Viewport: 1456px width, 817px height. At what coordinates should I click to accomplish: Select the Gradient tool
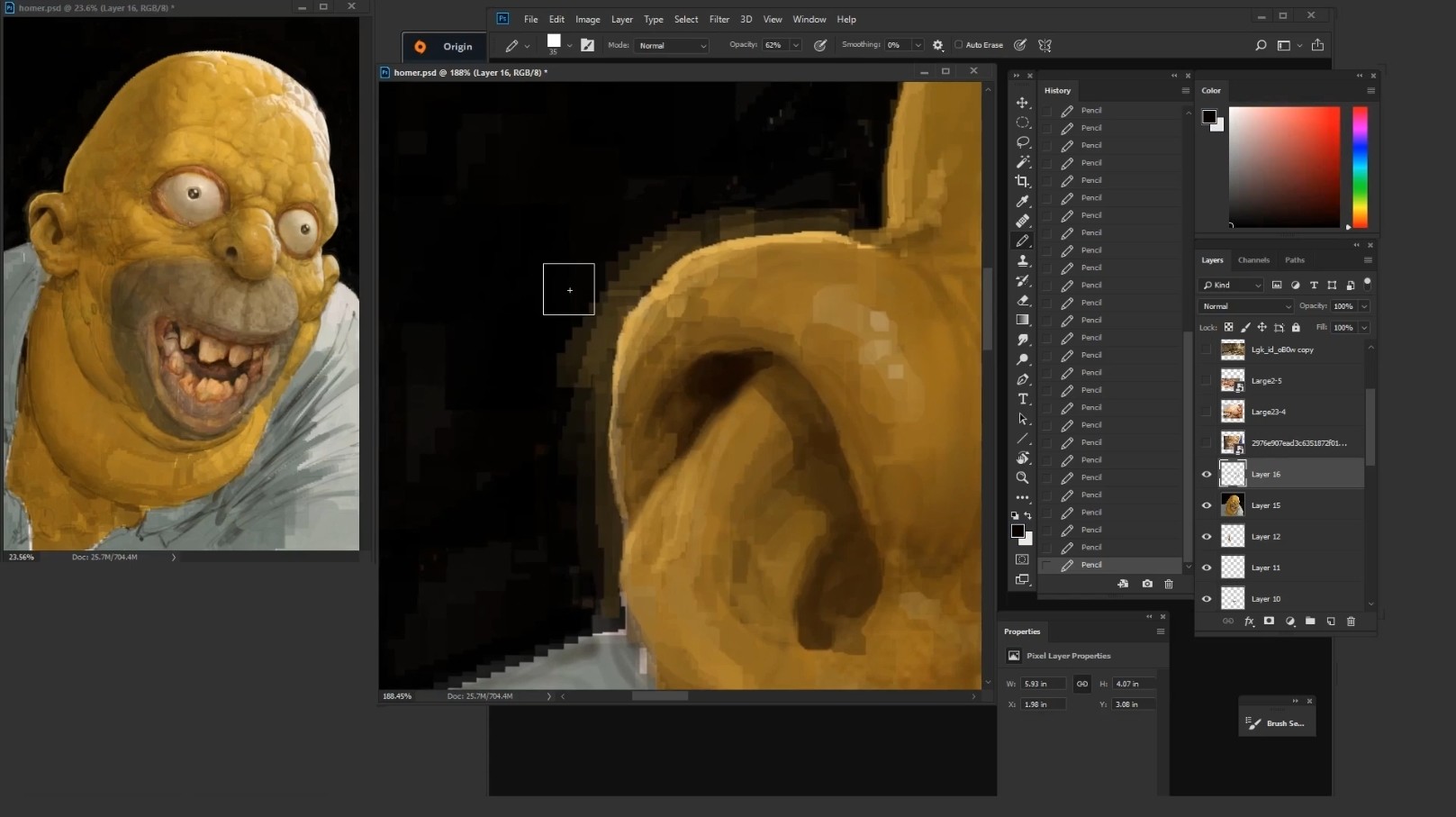click(x=1022, y=320)
